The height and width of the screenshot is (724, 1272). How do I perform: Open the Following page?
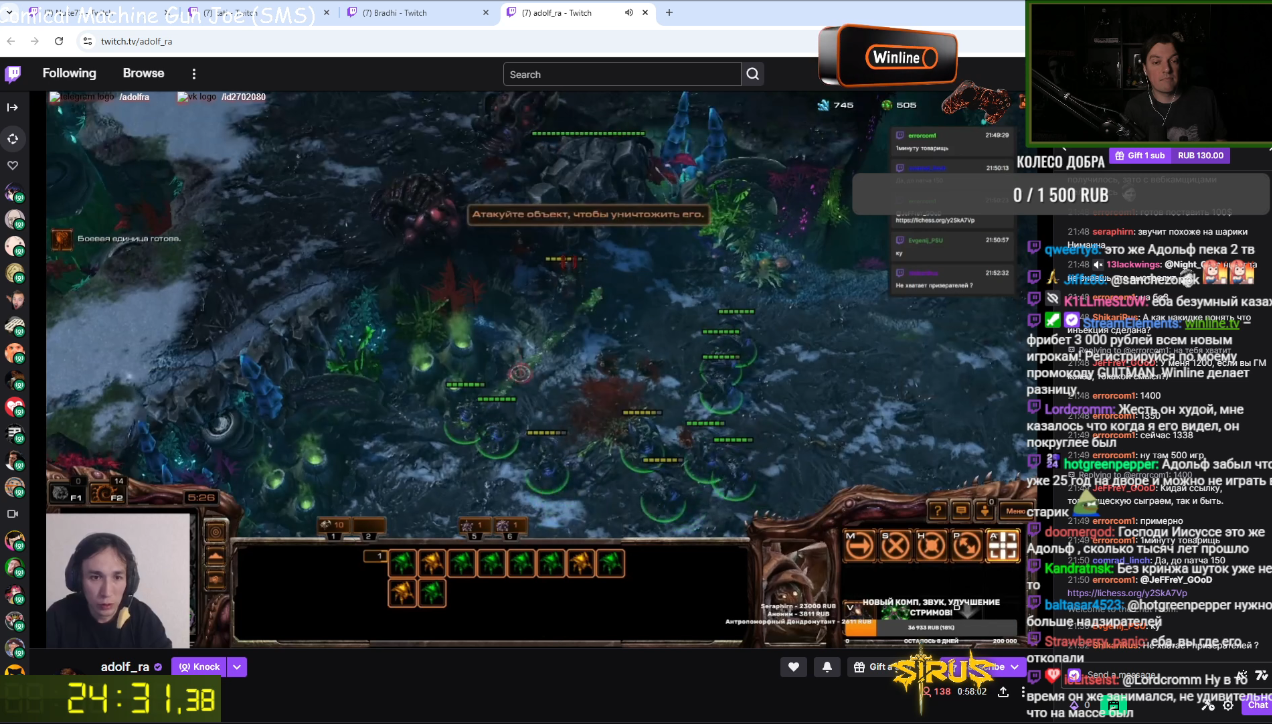click(69, 73)
